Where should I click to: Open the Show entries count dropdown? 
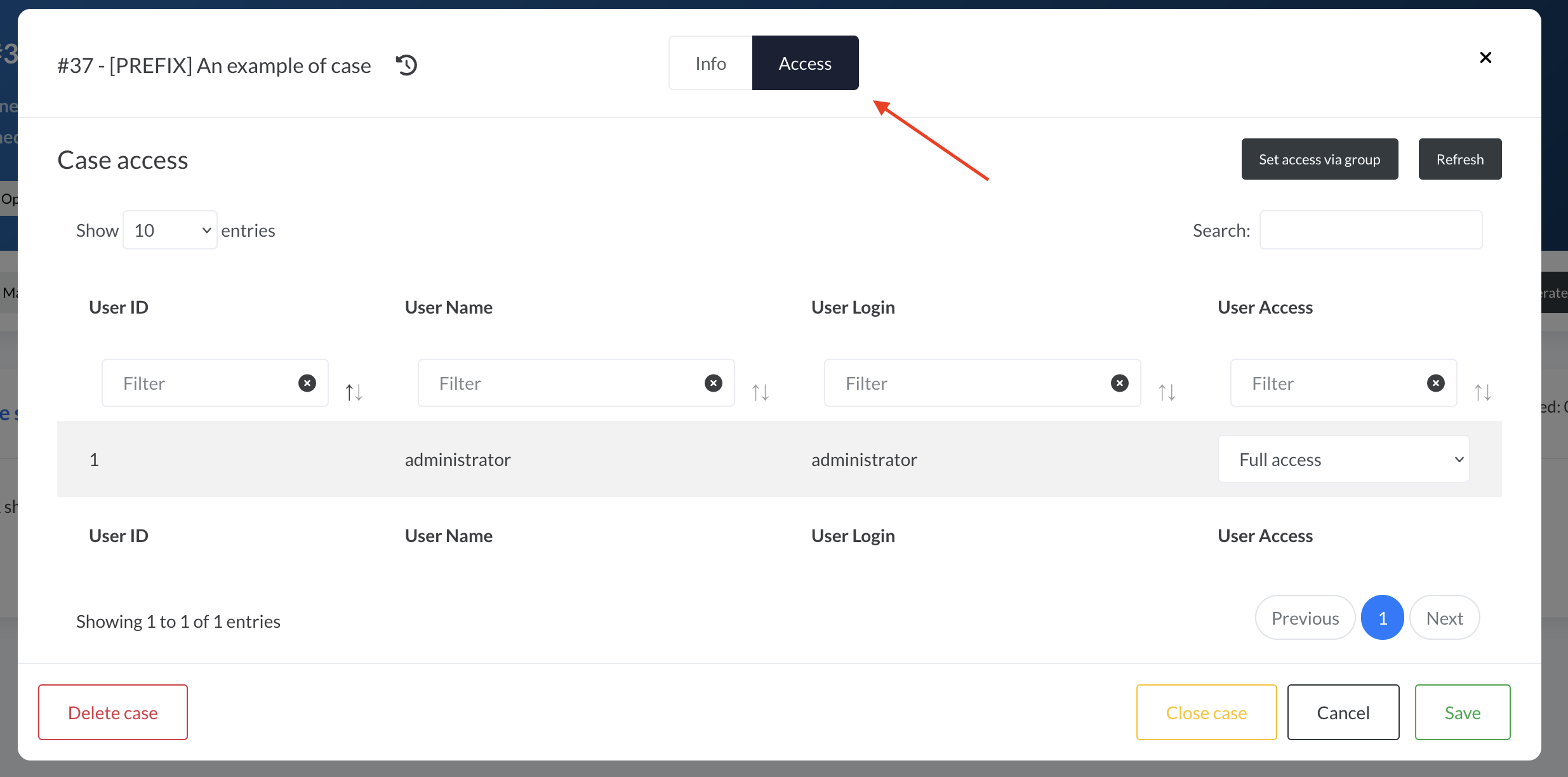point(170,230)
